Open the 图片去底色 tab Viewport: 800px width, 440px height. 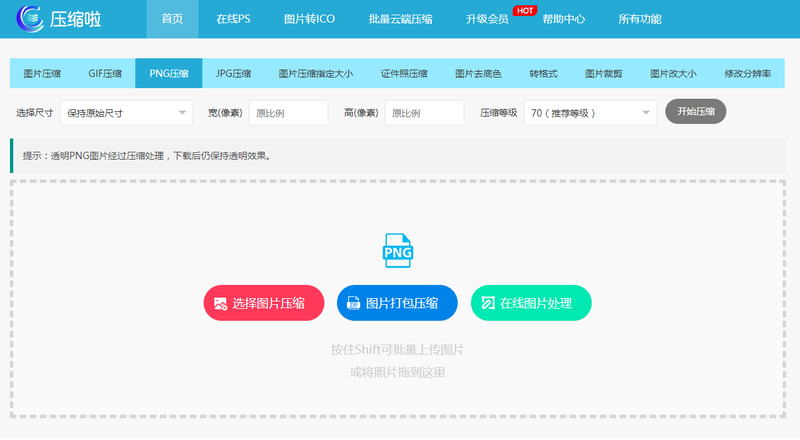478,74
